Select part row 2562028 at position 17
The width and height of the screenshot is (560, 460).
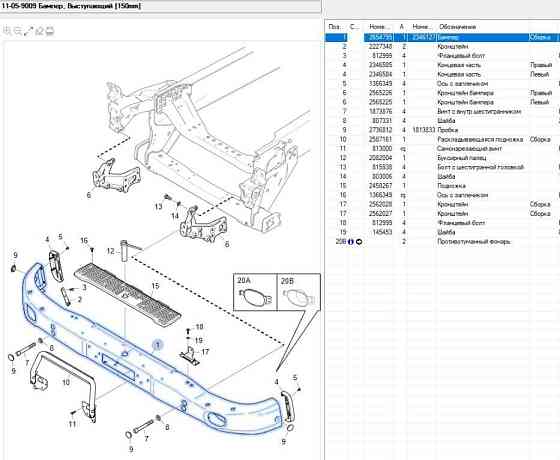(x=442, y=204)
